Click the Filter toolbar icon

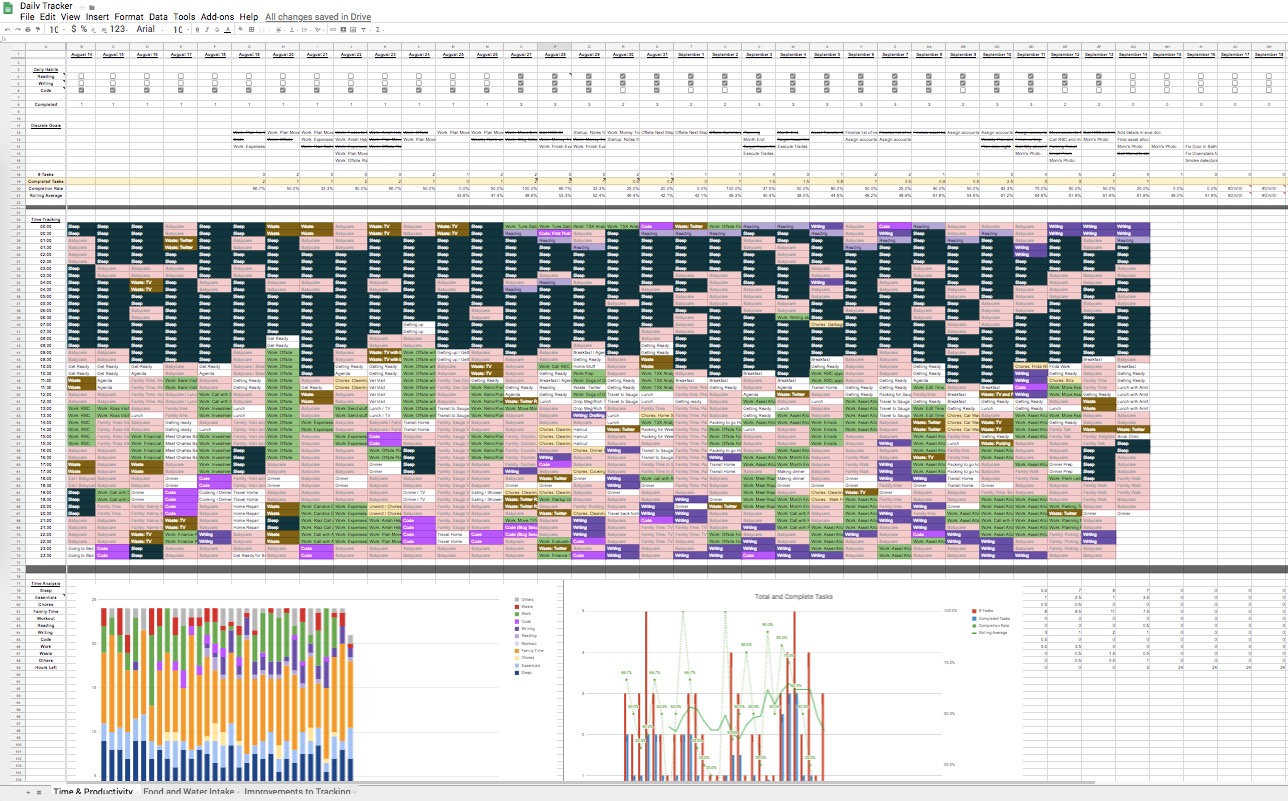(x=364, y=30)
